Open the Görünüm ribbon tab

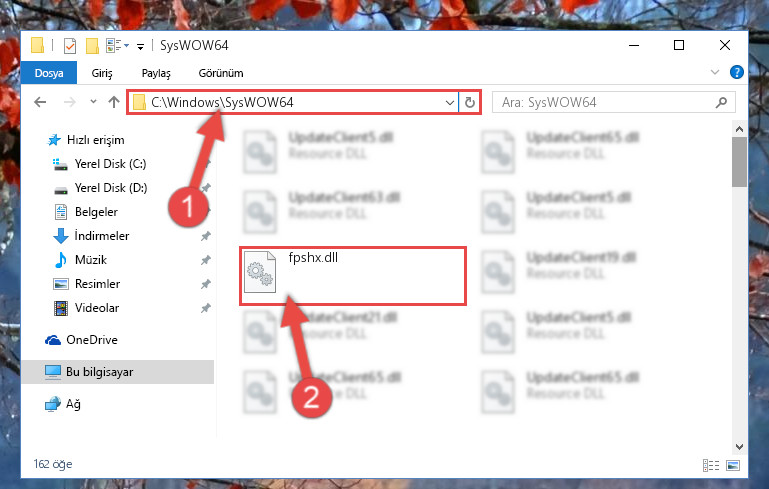click(x=221, y=73)
